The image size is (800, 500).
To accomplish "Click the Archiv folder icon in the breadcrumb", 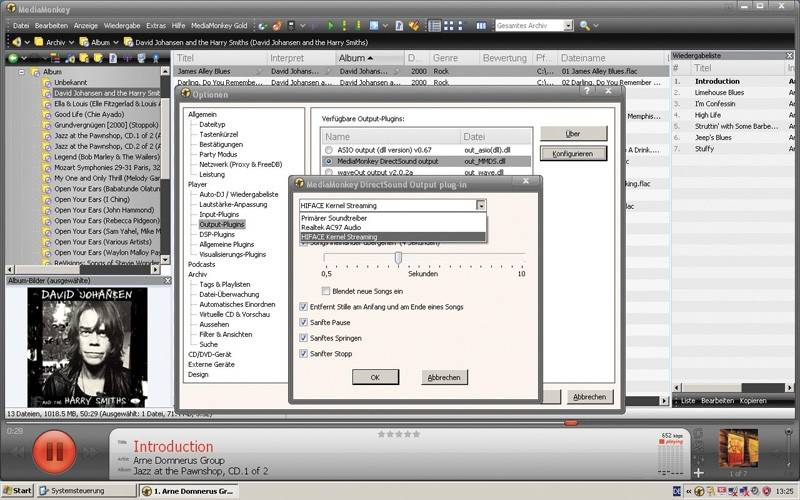I will tap(39, 42).
